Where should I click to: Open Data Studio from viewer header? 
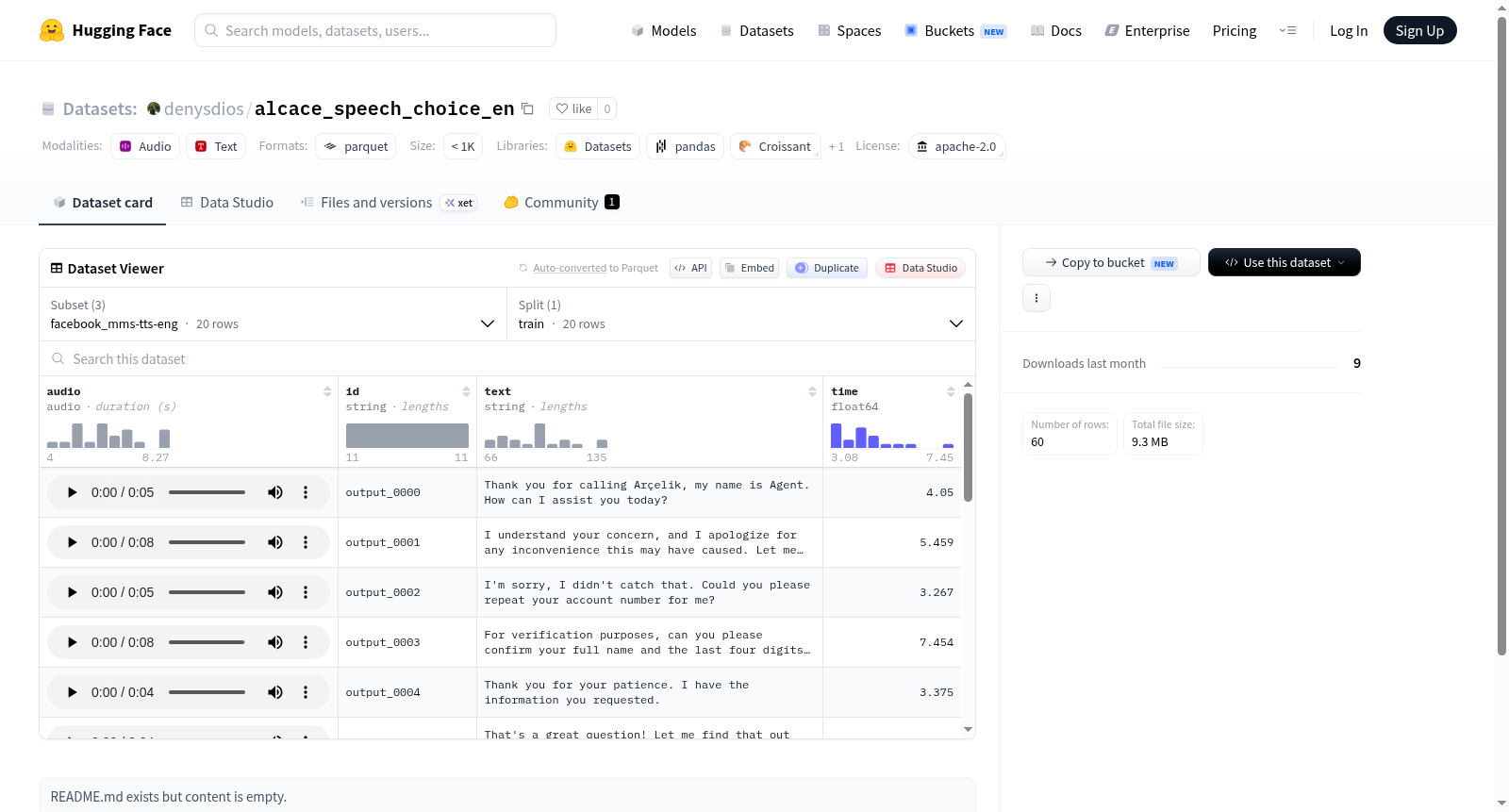920,268
